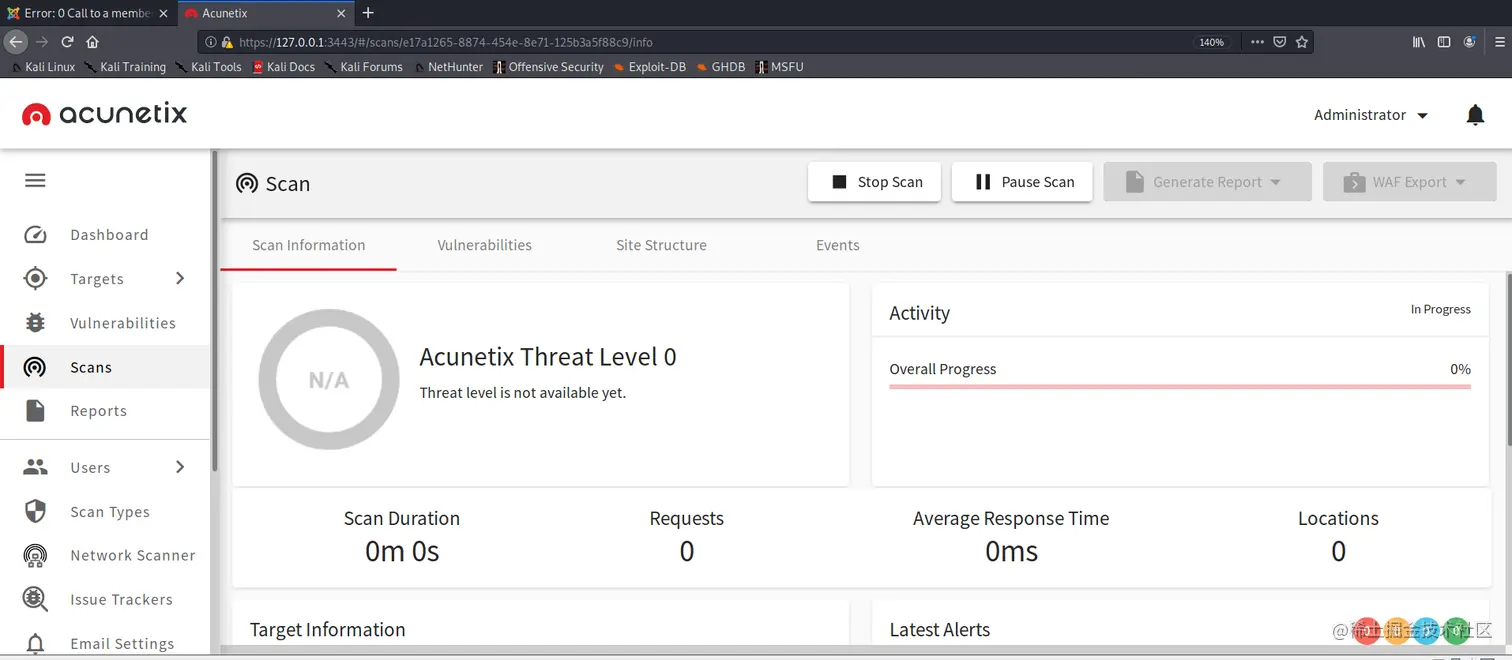Viewport: 1512px width, 660px height.
Task: Open a new browser tab
Action: (x=368, y=13)
